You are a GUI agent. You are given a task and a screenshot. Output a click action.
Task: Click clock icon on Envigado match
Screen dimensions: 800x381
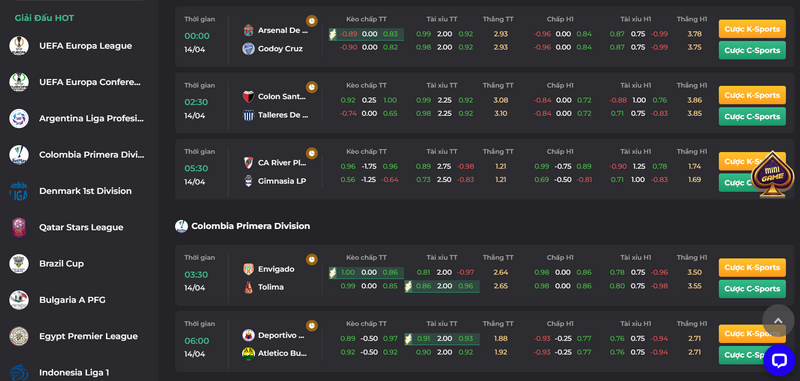point(312,259)
